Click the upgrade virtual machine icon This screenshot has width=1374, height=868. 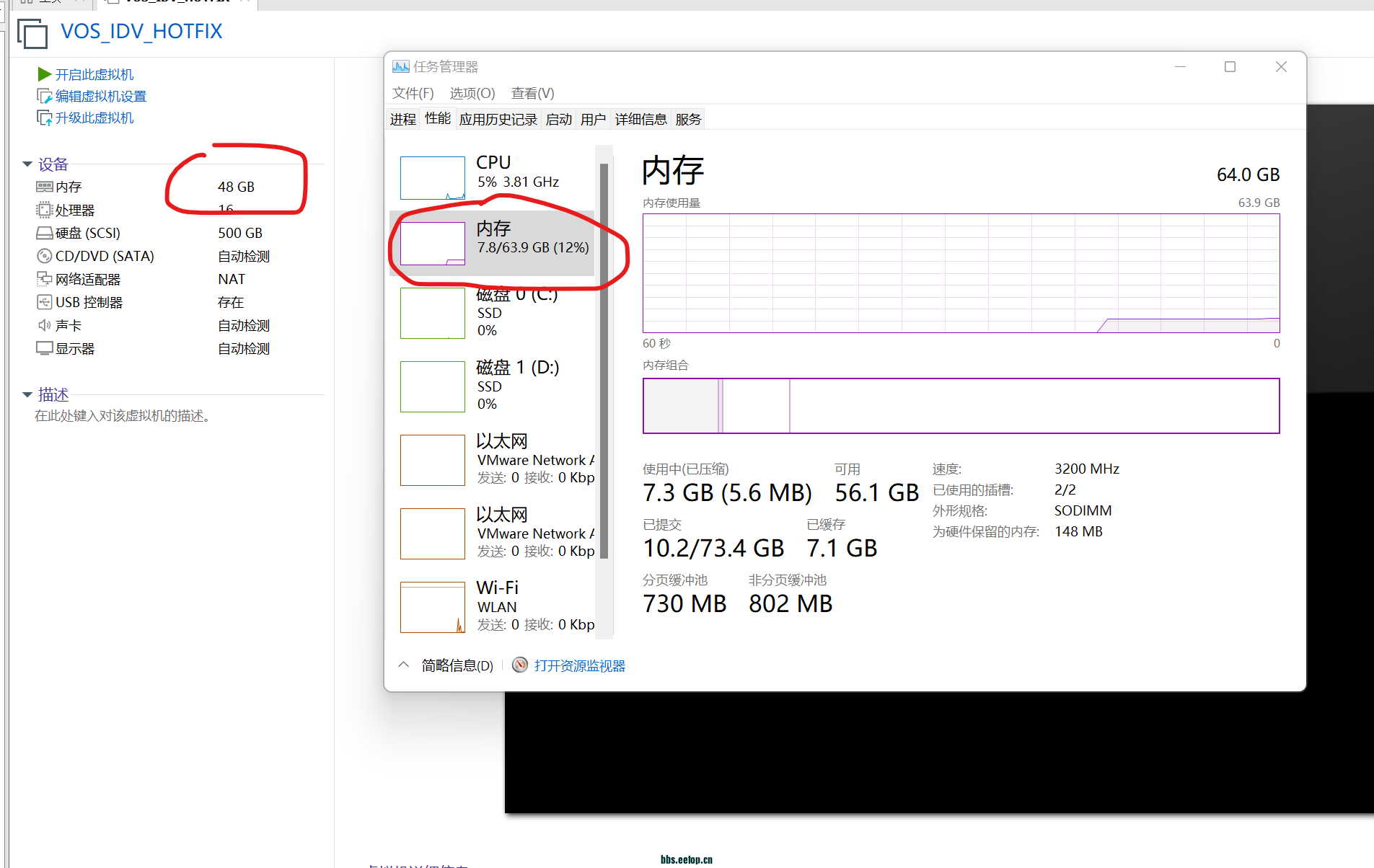click(44, 118)
